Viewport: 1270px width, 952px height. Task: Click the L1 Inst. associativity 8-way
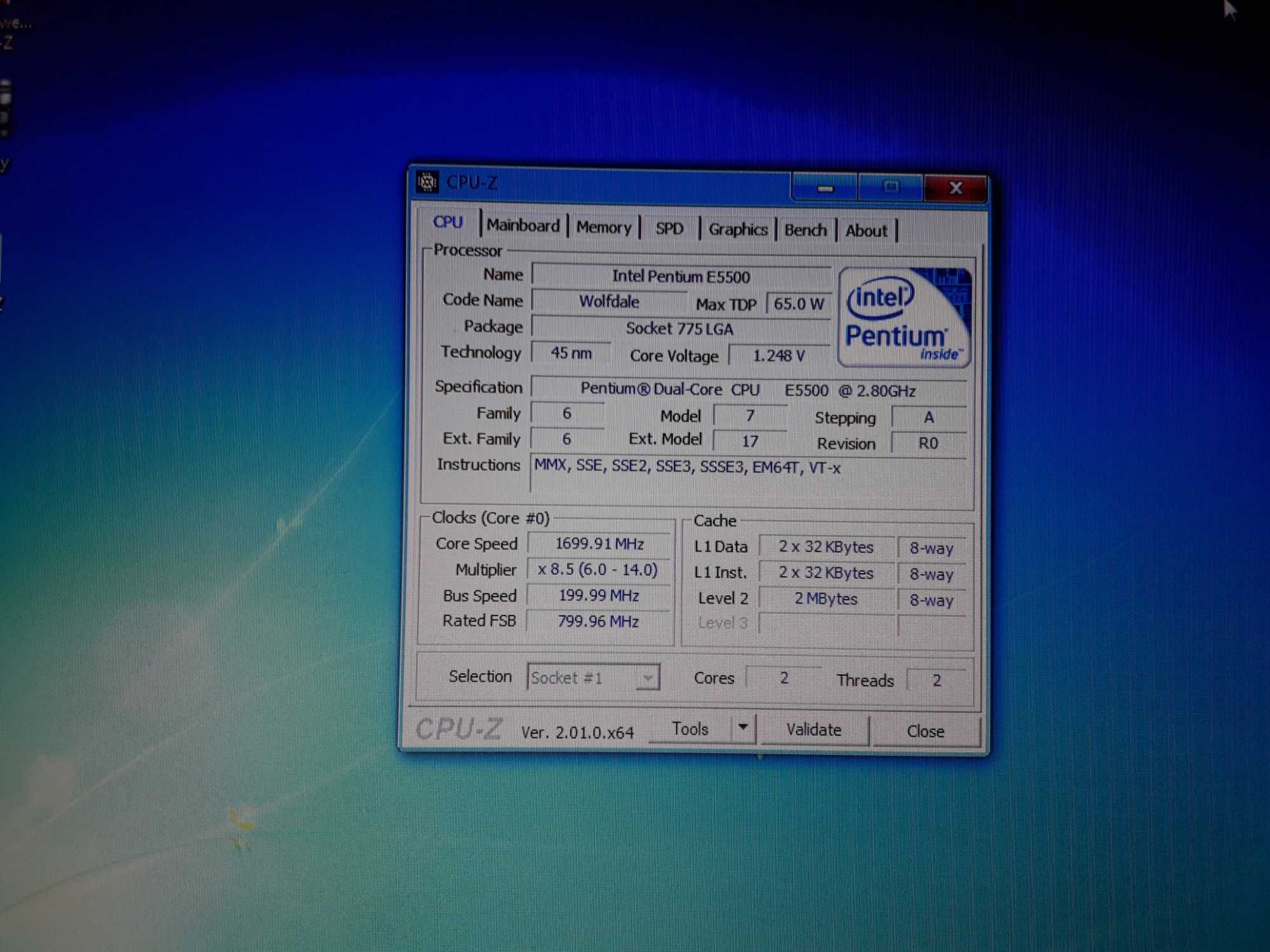(932, 574)
